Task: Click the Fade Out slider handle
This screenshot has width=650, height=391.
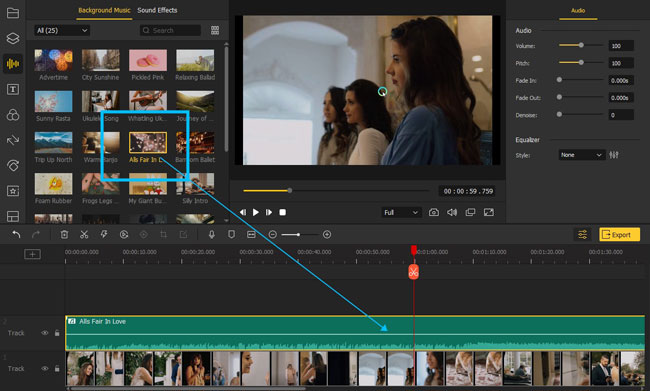Action: tap(559, 97)
